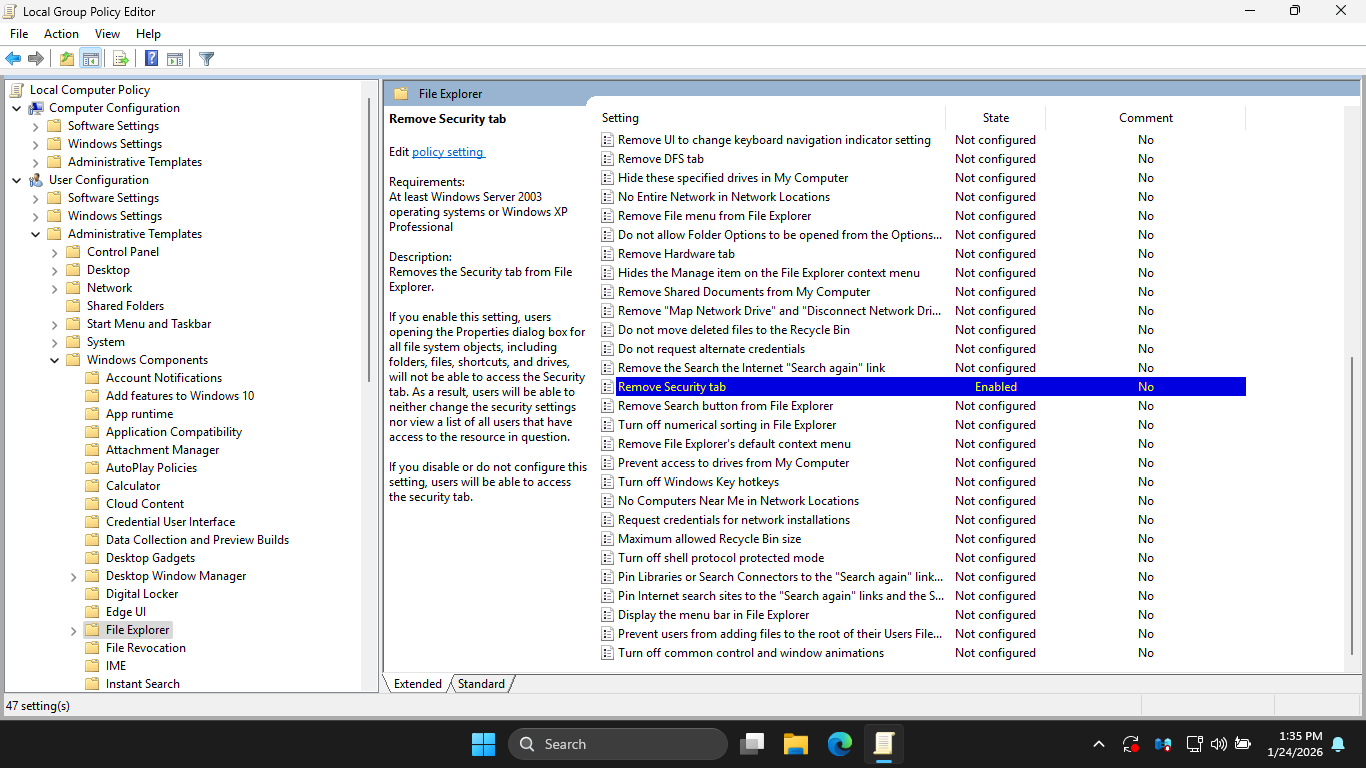Image resolution: width=1366 pixels, height=768 pixels.
Task: Expand the Control Panel tree node
Action: point(55,253)
